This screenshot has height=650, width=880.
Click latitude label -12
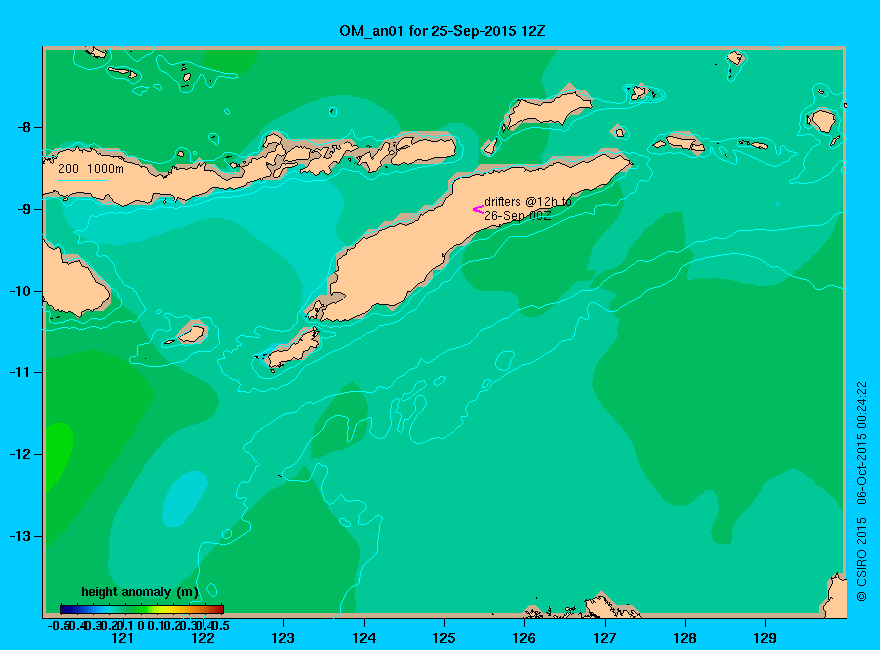[21, 454]
